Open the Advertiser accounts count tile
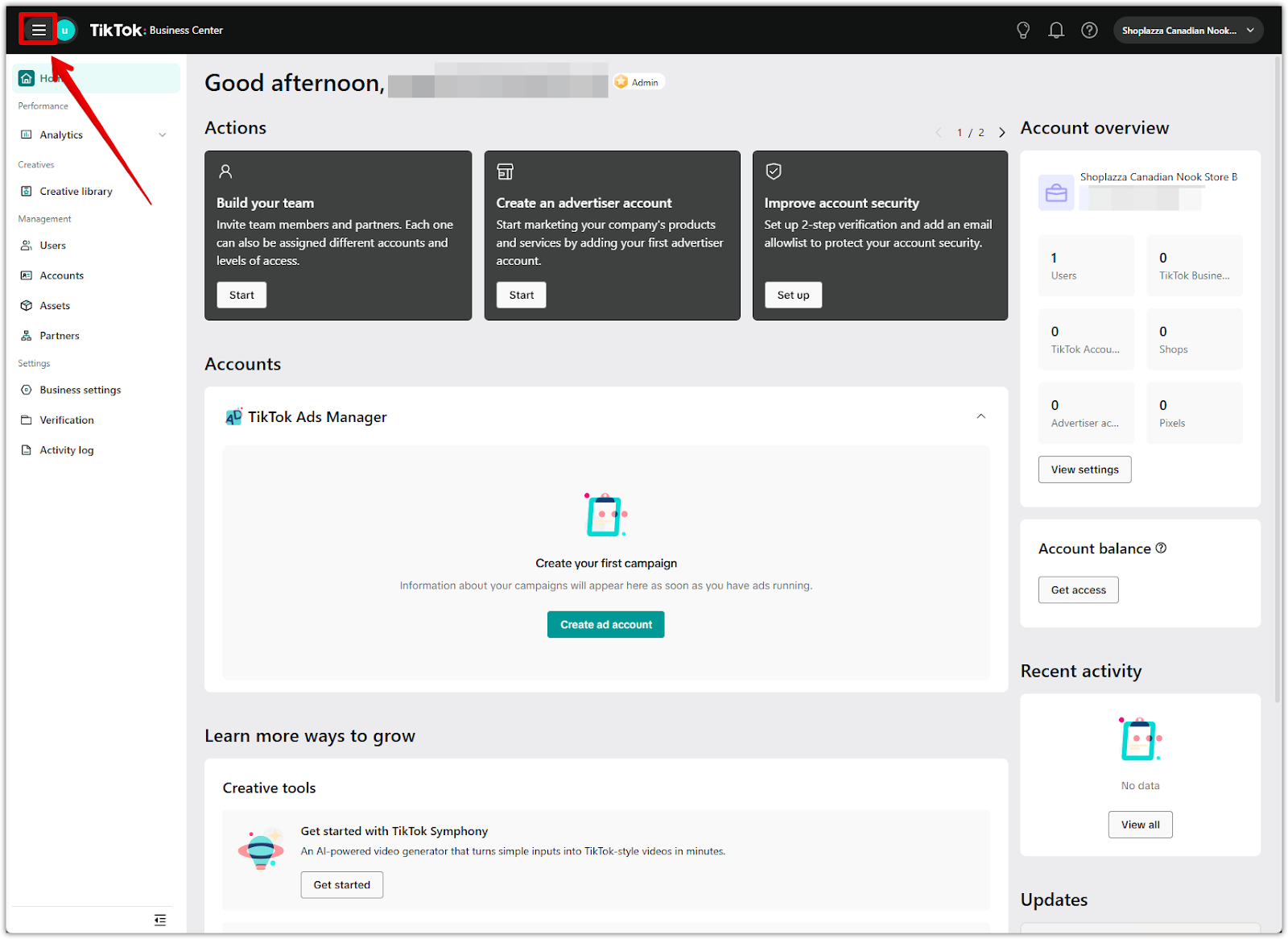This screenshot has height=939, width=1288. (1086, 413)
